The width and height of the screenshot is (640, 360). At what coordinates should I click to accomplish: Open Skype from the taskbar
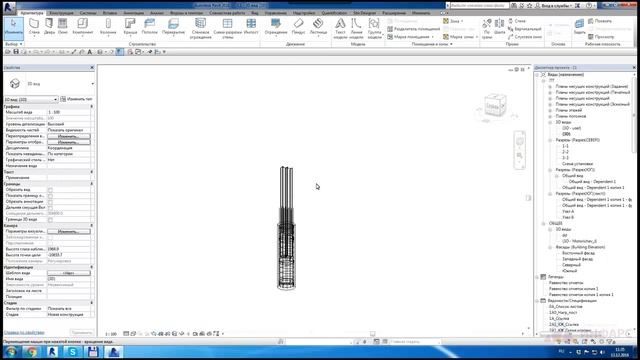73,351
